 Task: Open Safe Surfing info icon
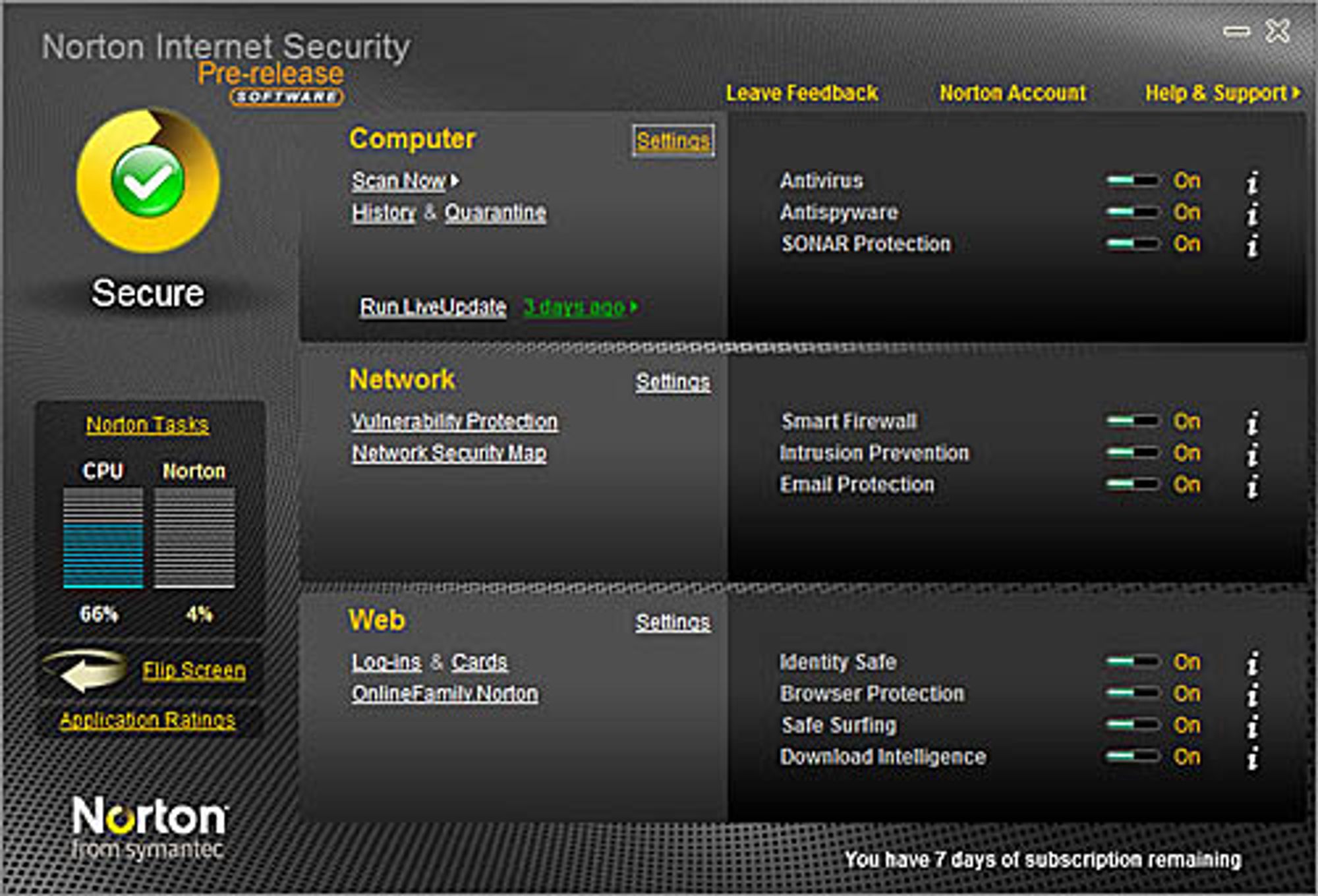point(1253,726)
